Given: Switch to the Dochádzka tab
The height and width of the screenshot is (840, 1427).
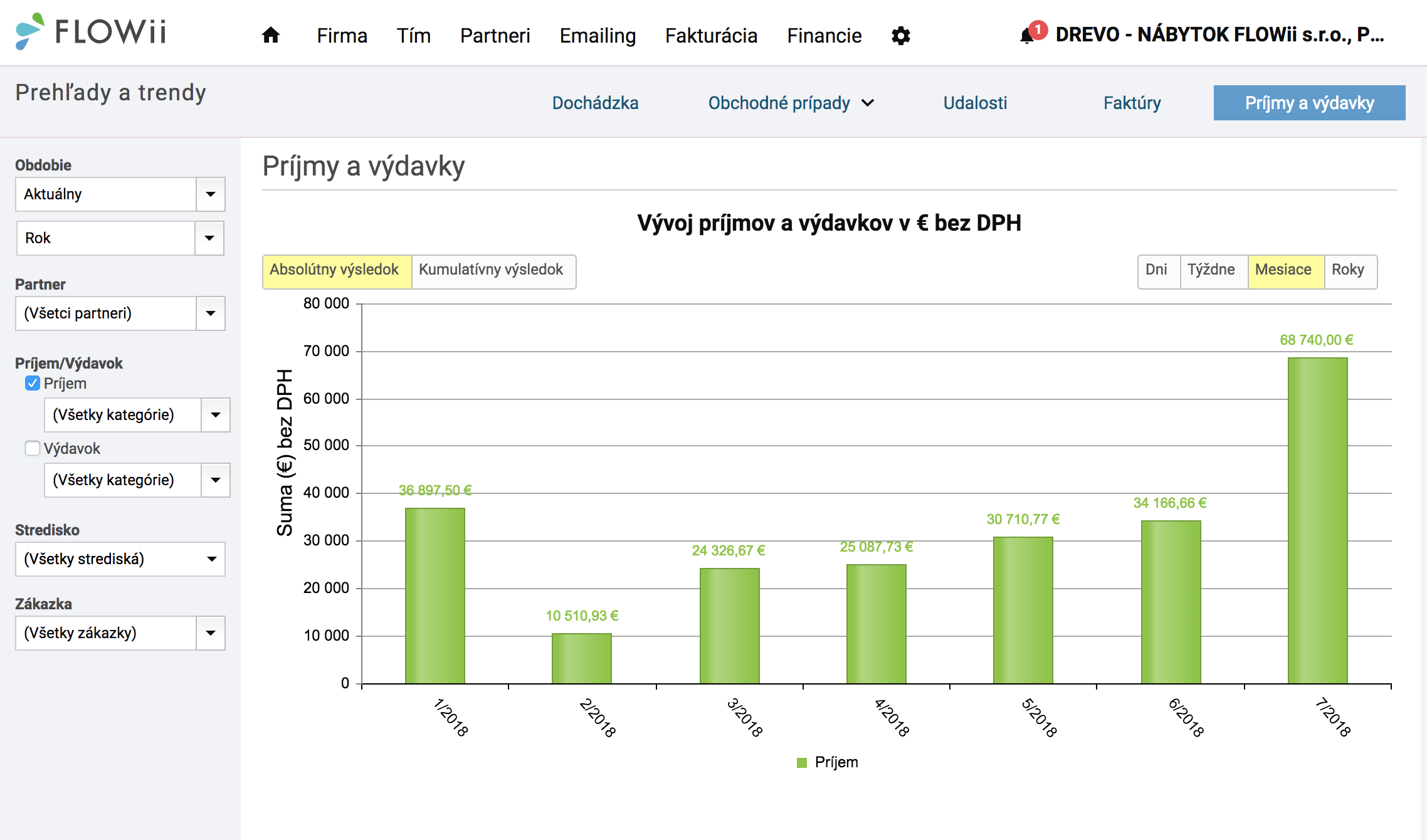Looking at the screenshot, I should [595, 103].
